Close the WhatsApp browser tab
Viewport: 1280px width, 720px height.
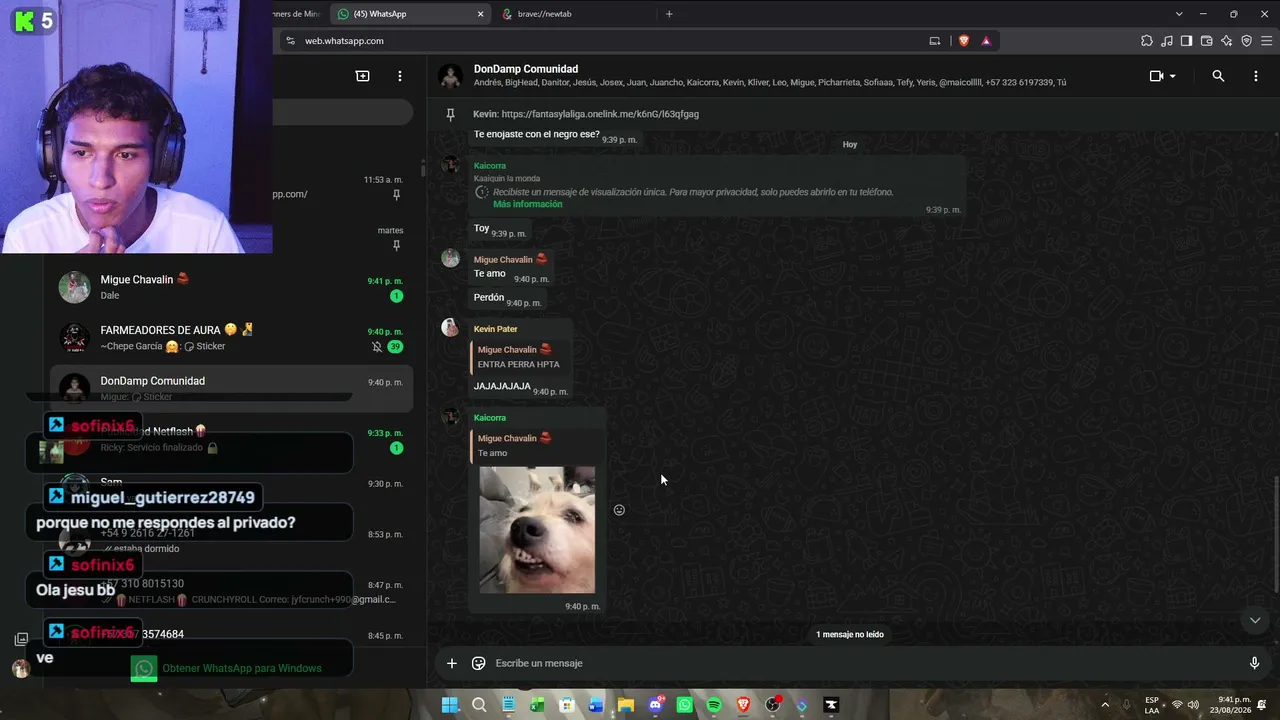(480, 14)
